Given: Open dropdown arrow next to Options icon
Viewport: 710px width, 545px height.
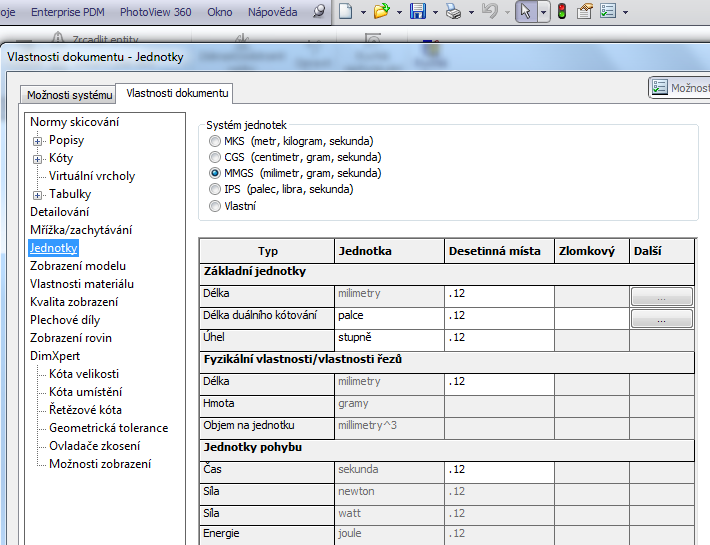Looking at the screenshot, I should 625,12.
